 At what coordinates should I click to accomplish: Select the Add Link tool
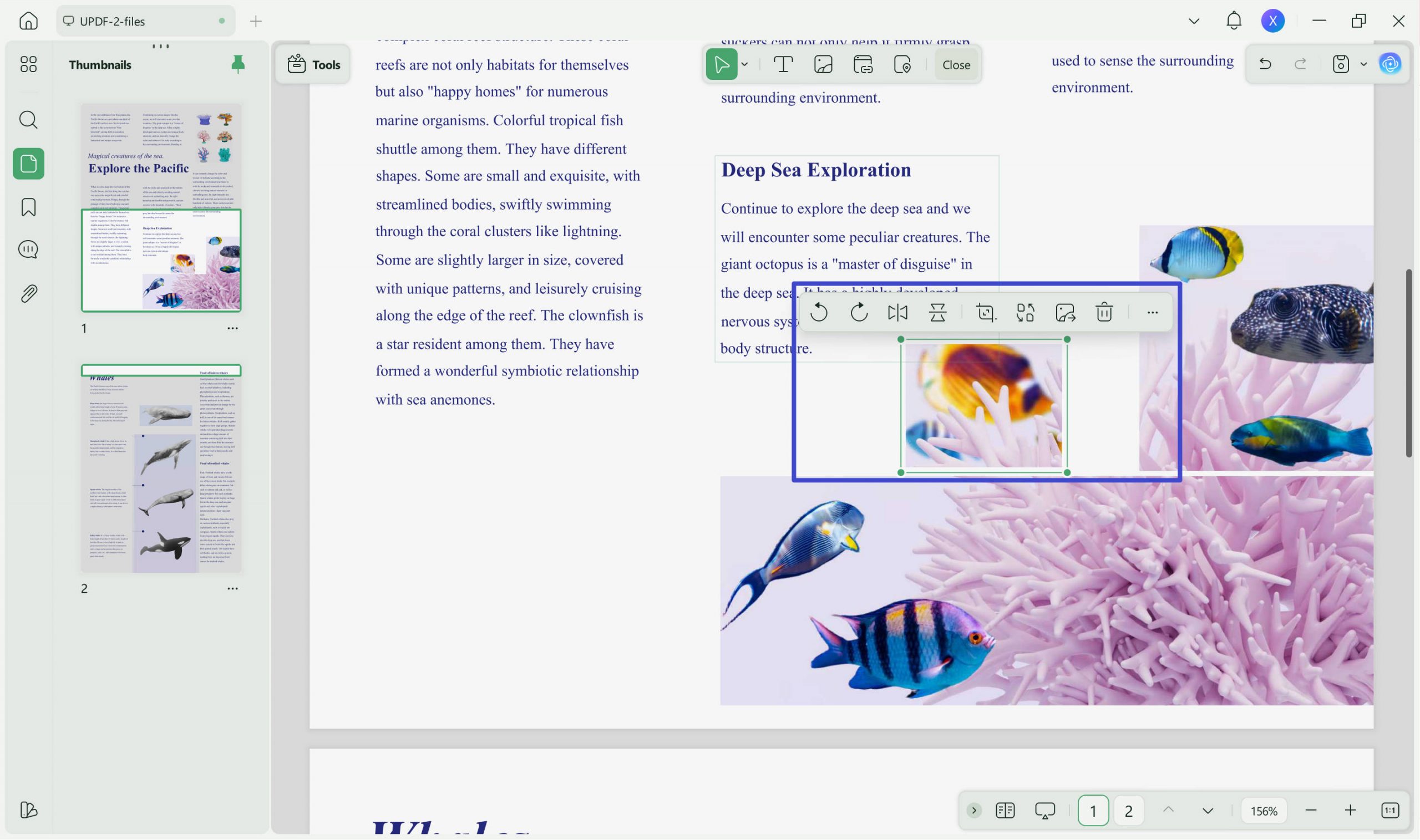click(863, 64)
